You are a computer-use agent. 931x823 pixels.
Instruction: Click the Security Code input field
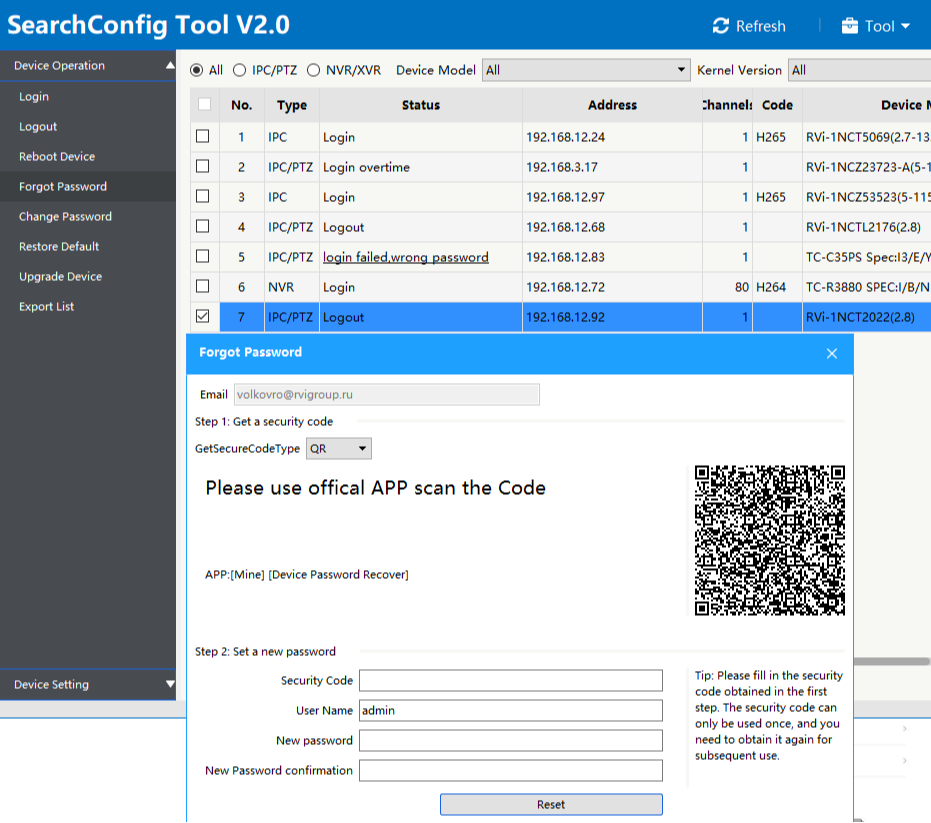[510, 681]
